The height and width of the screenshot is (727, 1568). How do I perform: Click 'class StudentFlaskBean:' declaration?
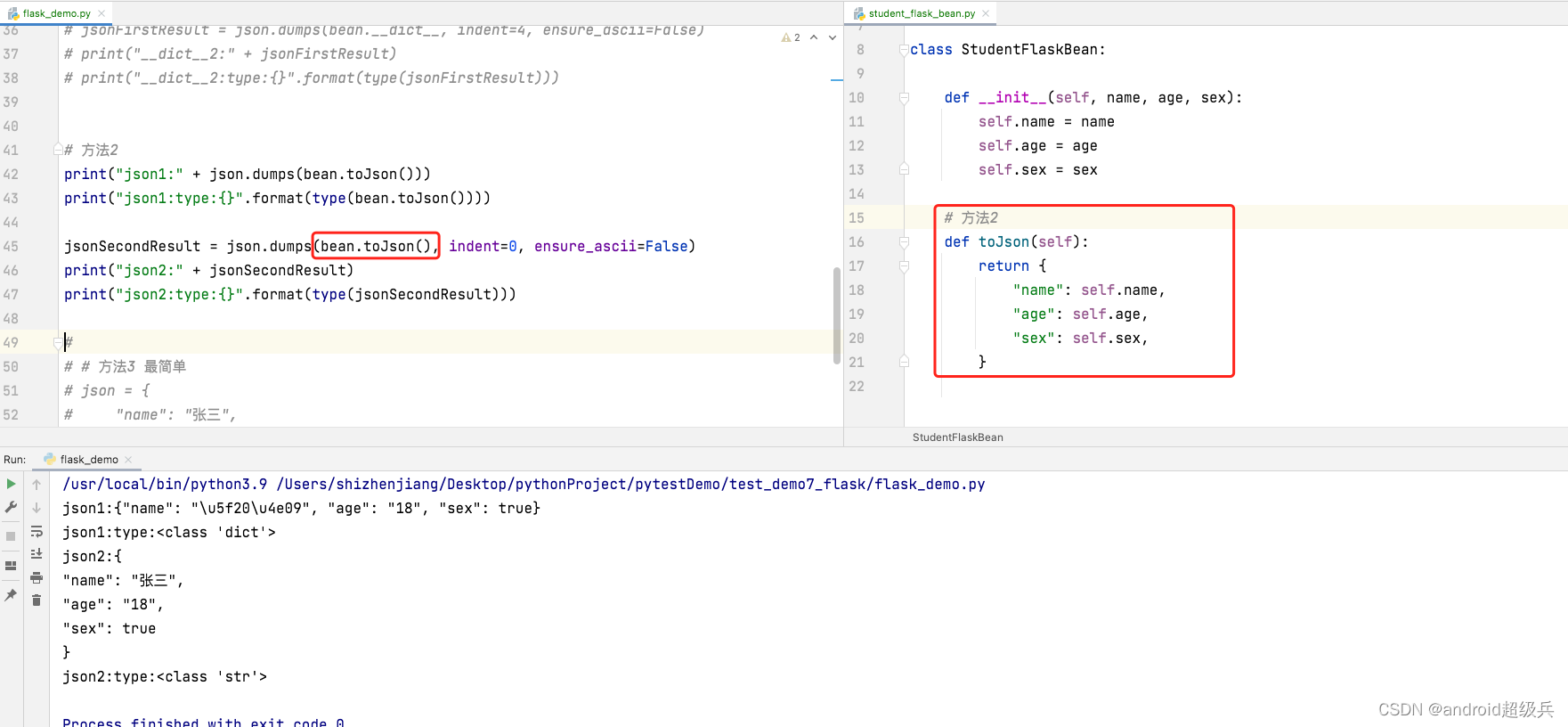(x=1007, y=50)
